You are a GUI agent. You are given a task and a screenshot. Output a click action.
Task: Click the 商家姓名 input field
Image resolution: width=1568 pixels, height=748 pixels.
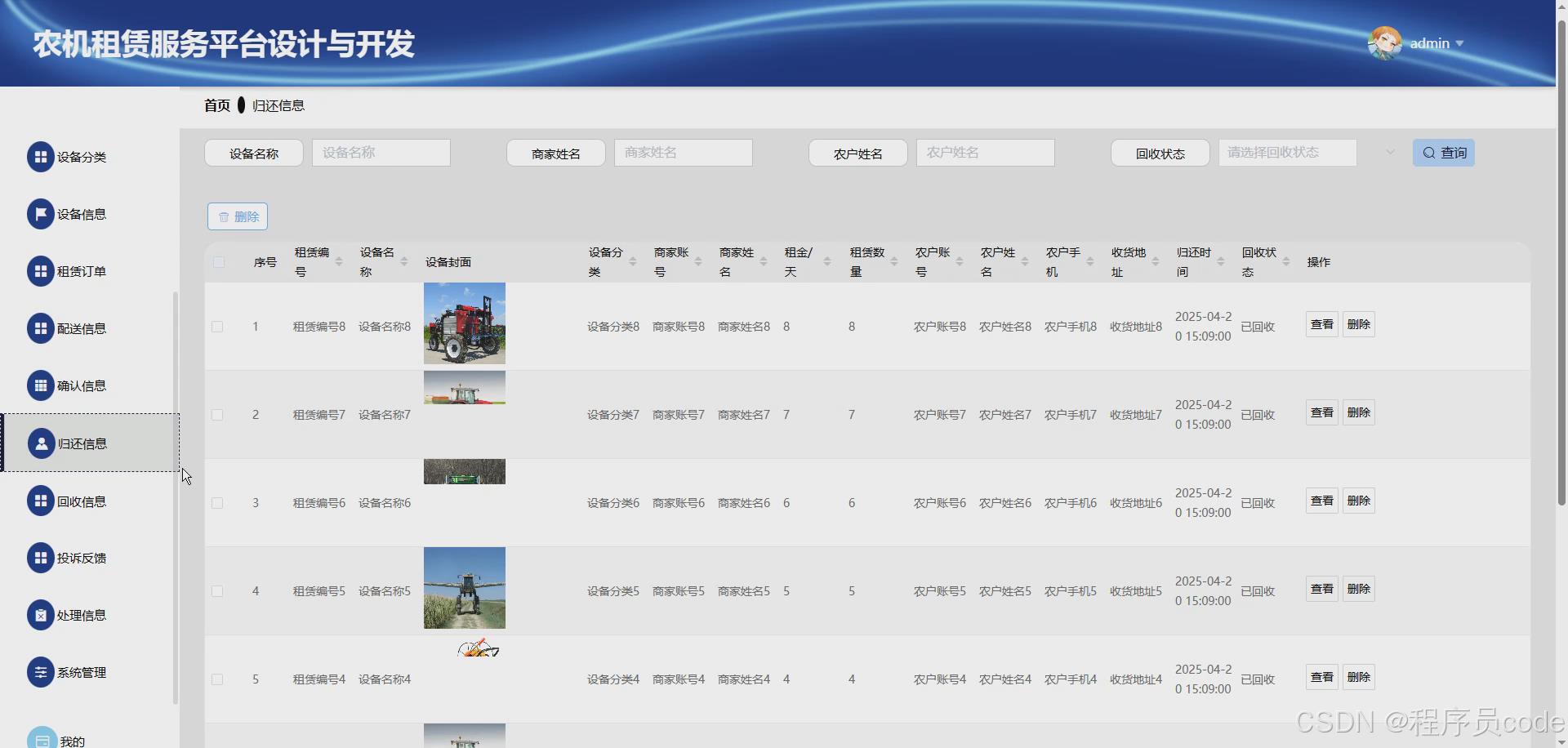click(x=684, y=153)
